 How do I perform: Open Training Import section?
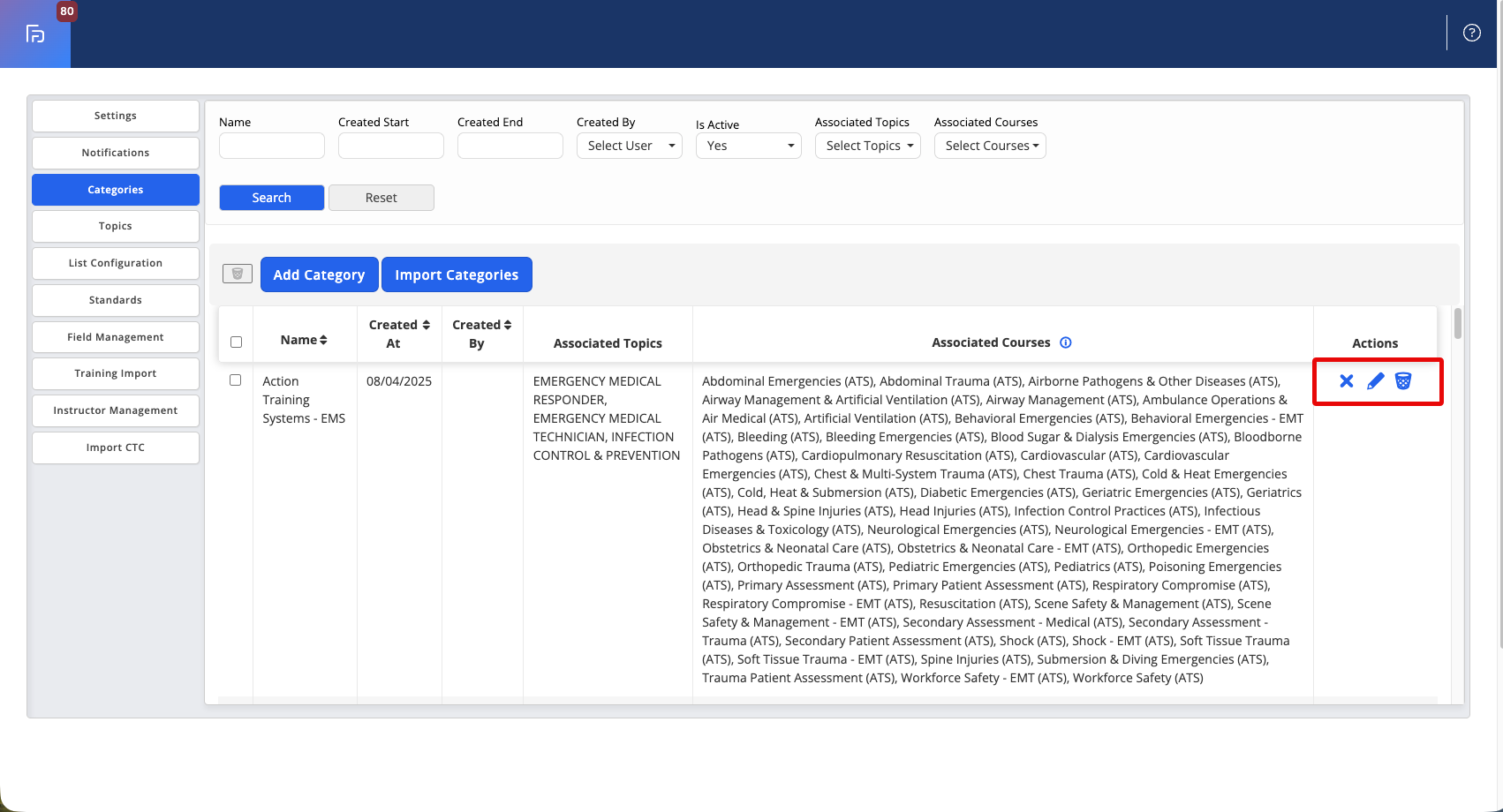116,373
